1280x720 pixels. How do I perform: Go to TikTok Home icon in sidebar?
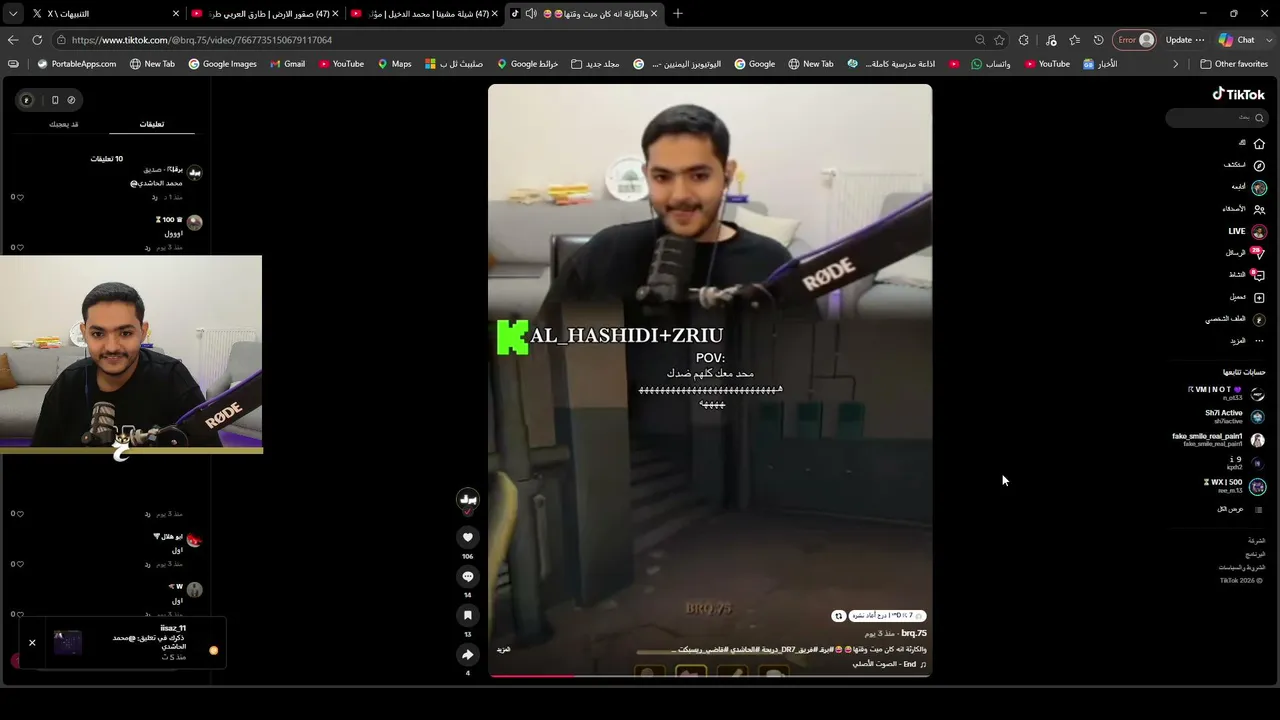(x=1259, y=144)
